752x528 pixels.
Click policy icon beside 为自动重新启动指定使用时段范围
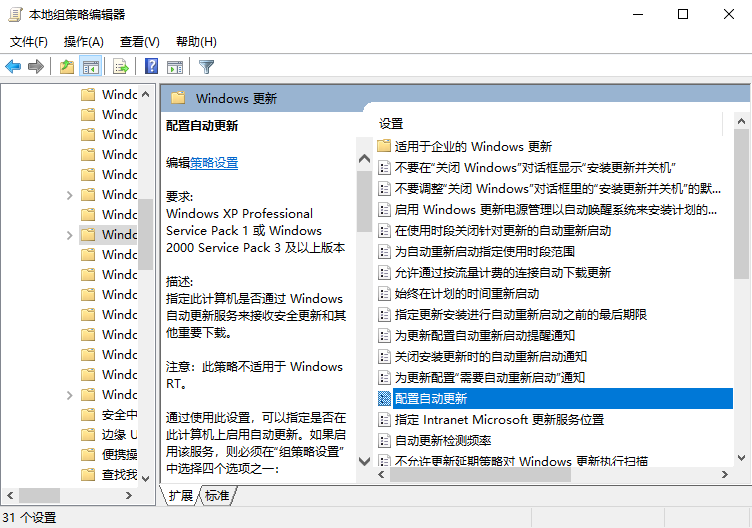(x=384, y=251)
